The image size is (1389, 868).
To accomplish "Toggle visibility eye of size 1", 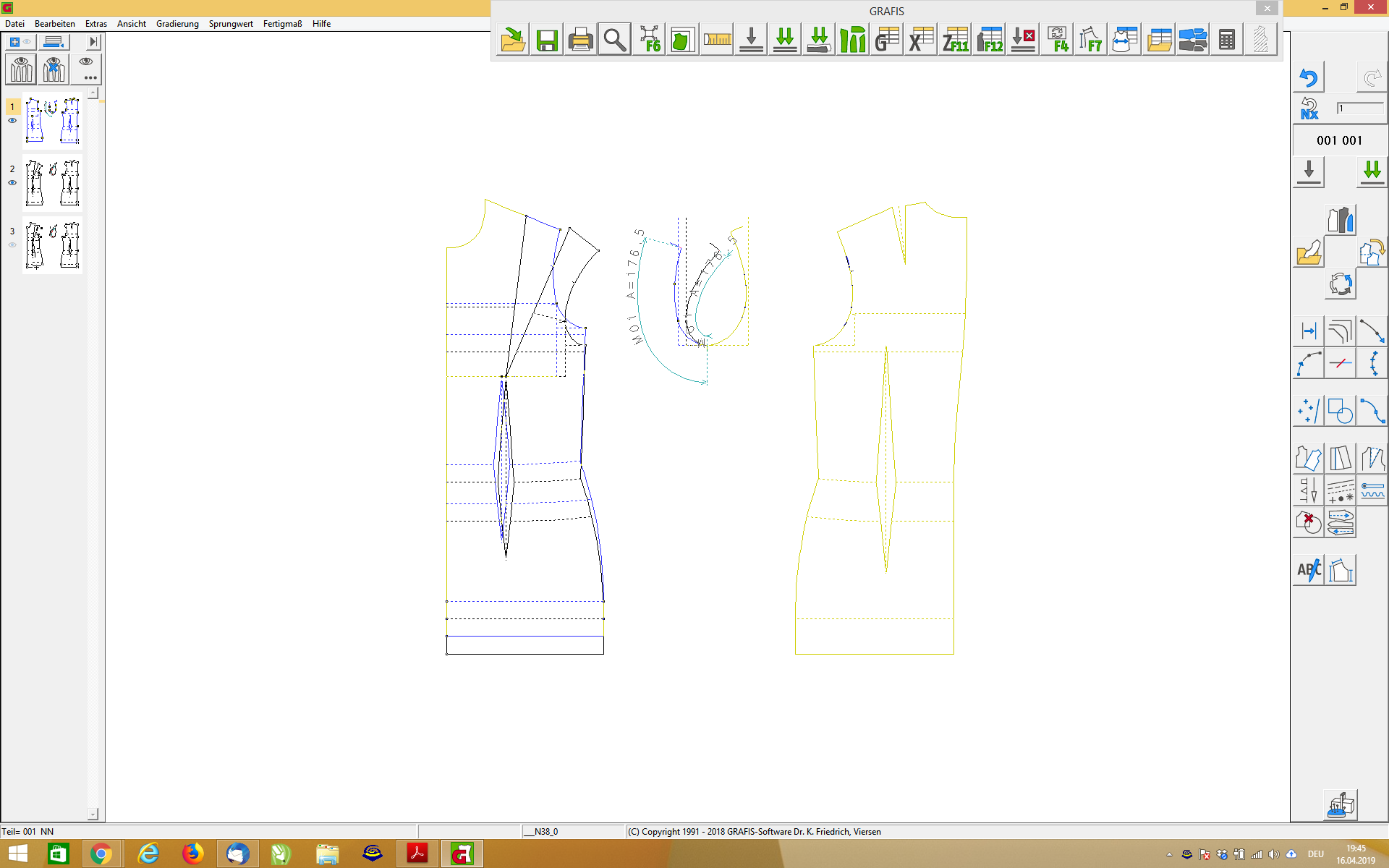I will point(12,121).
